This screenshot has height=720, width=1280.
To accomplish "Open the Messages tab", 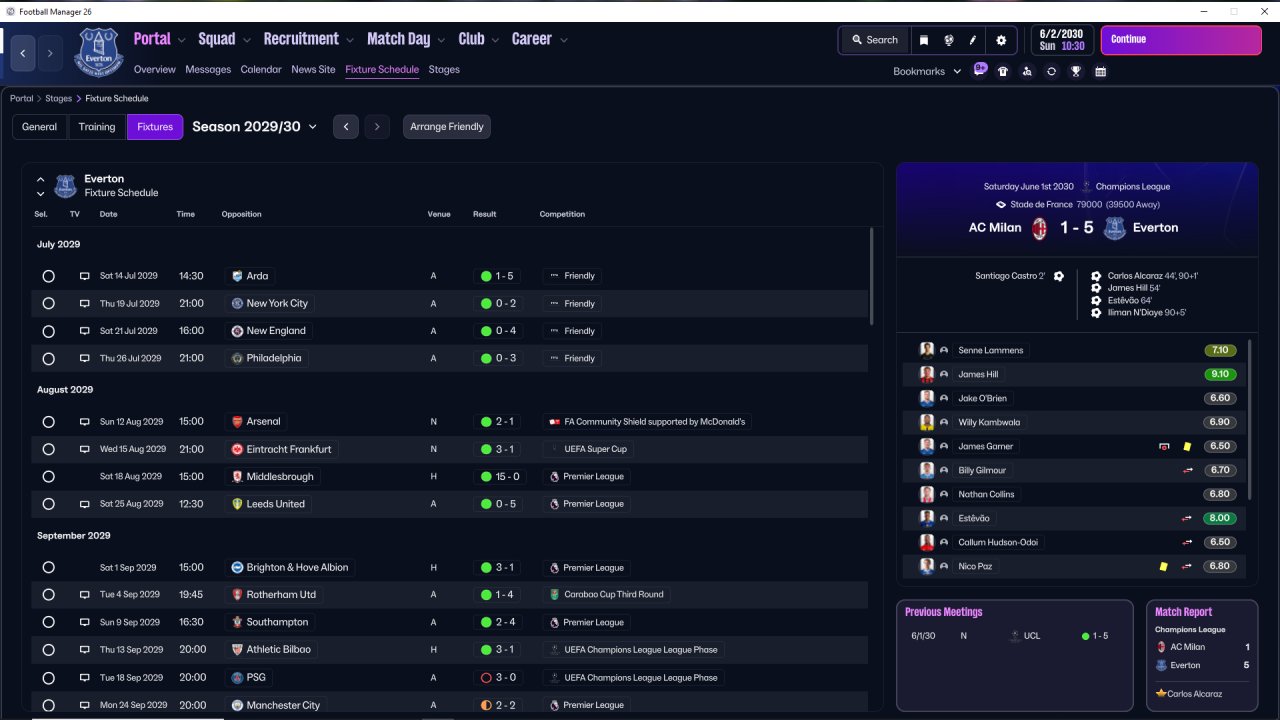I will point(208,70).
